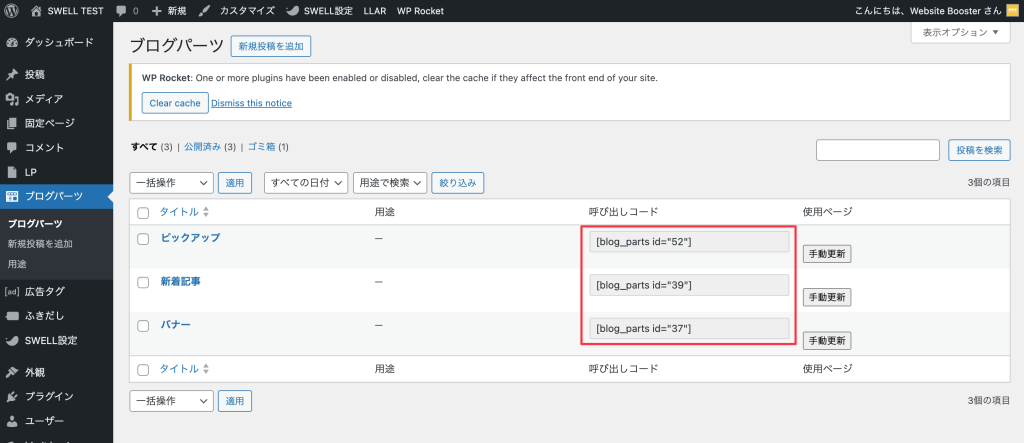
Task: Click the ブログパーツ grid icon in the sidebar
Action: (x=12, y=196)
